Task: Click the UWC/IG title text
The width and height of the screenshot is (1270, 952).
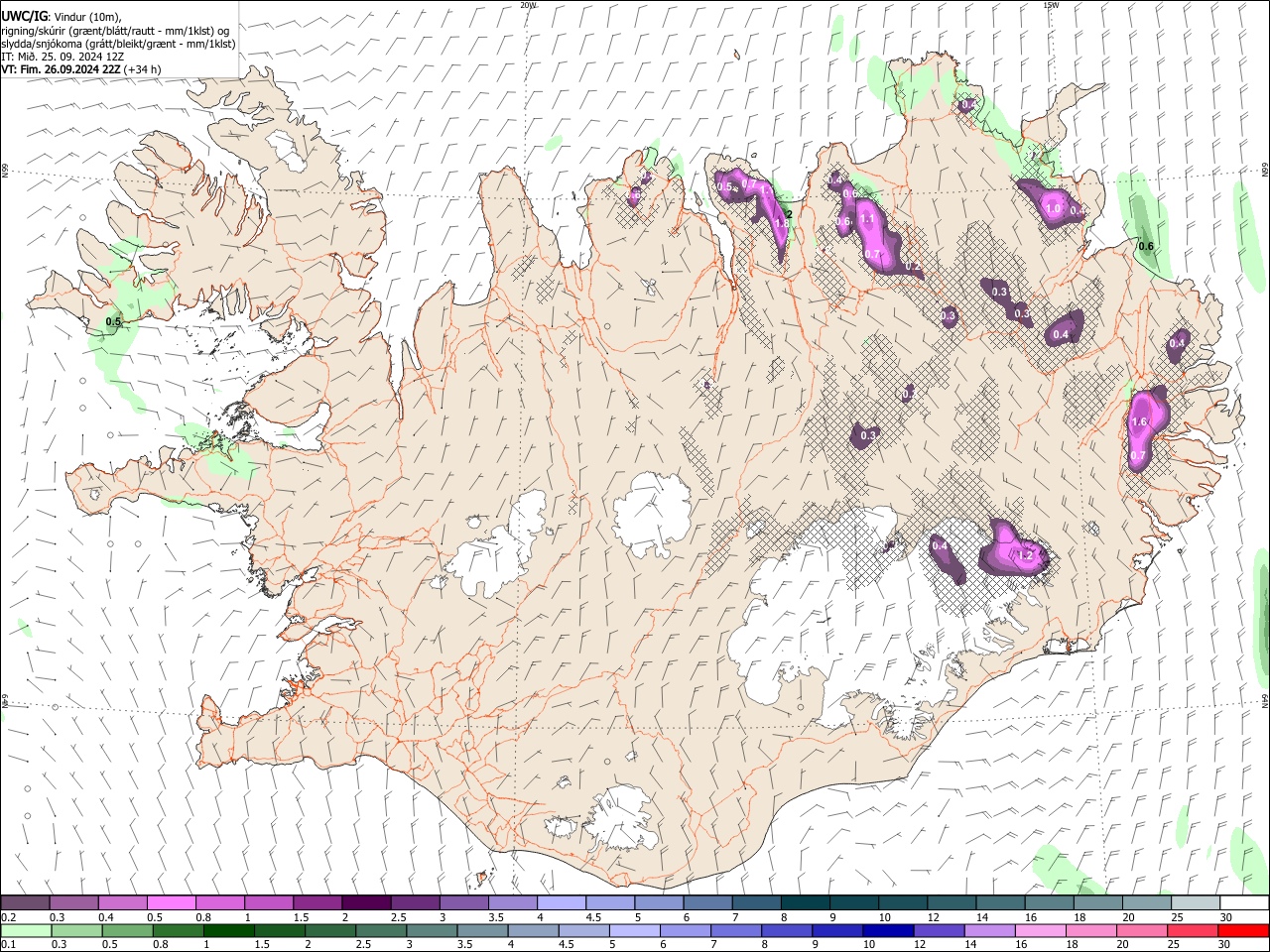Action: click(x=23, y=16)
